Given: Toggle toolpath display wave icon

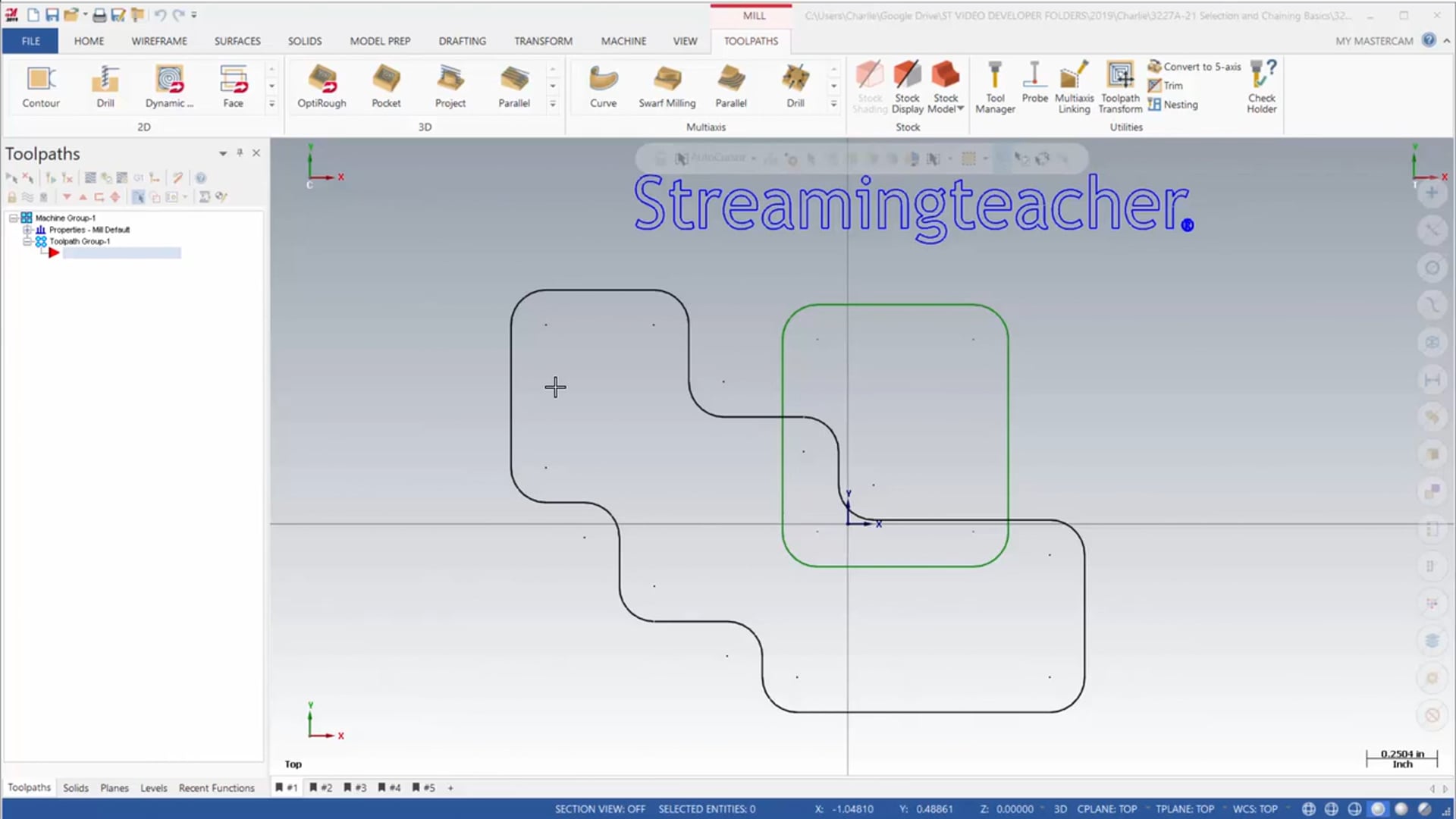Looking at the screenshot, I should [27, 197].
